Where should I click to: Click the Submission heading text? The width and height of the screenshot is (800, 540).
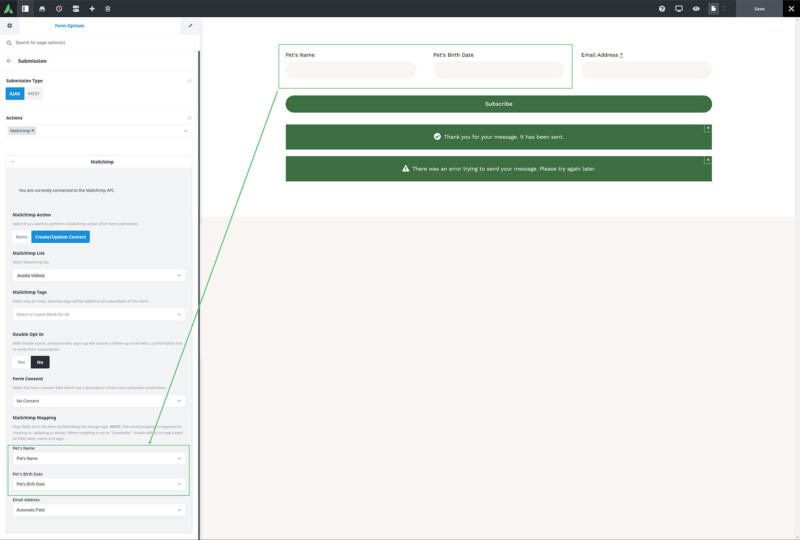(x=32, y=61)
